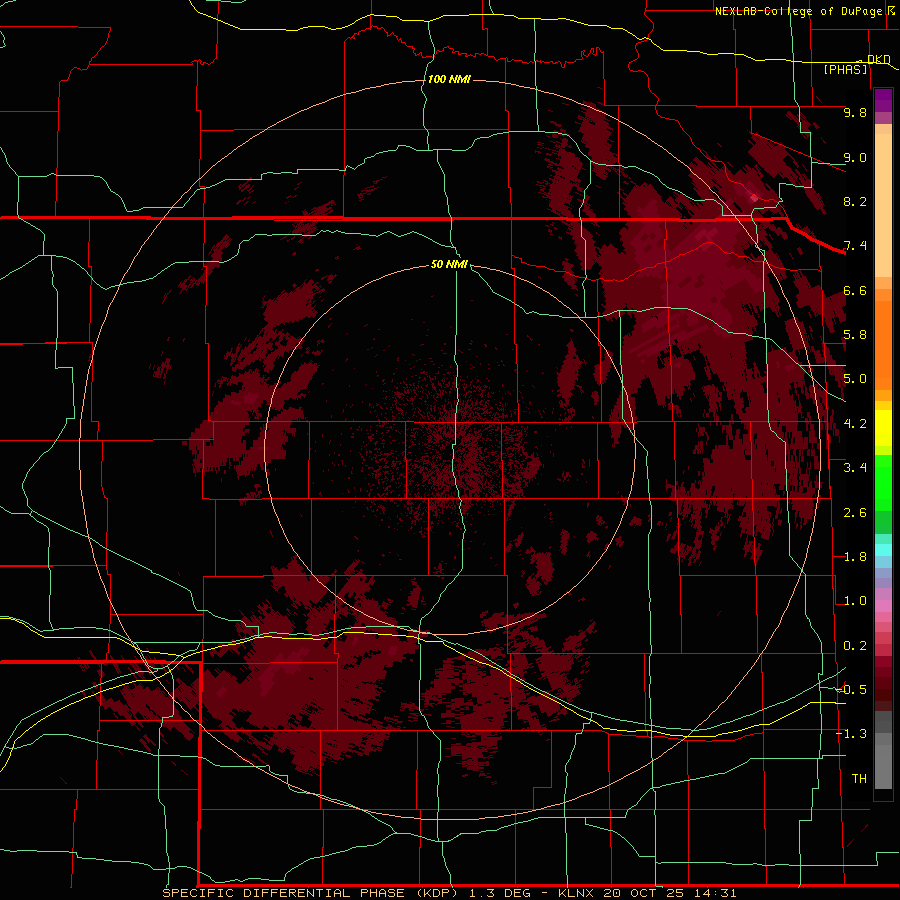Click the 6.6 legend value
This screenshot has width=900, height=900.
[x=855, y=290]
